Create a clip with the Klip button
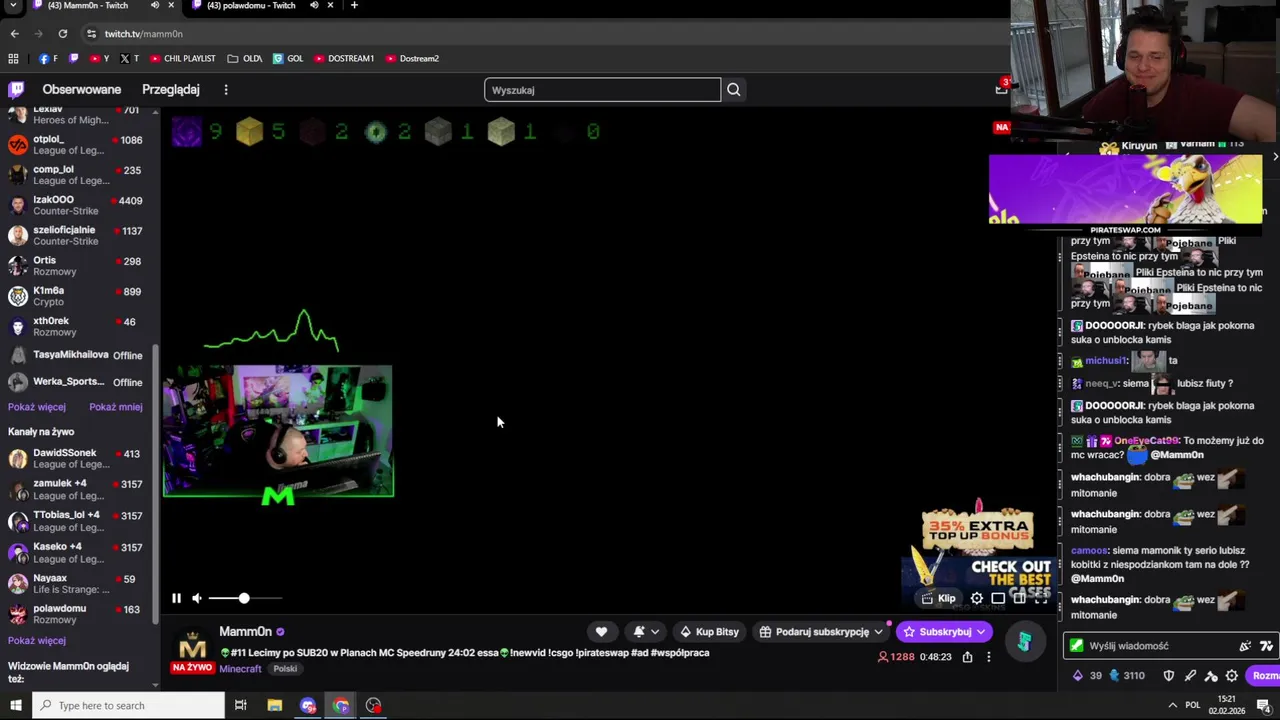 click(939, 598)
